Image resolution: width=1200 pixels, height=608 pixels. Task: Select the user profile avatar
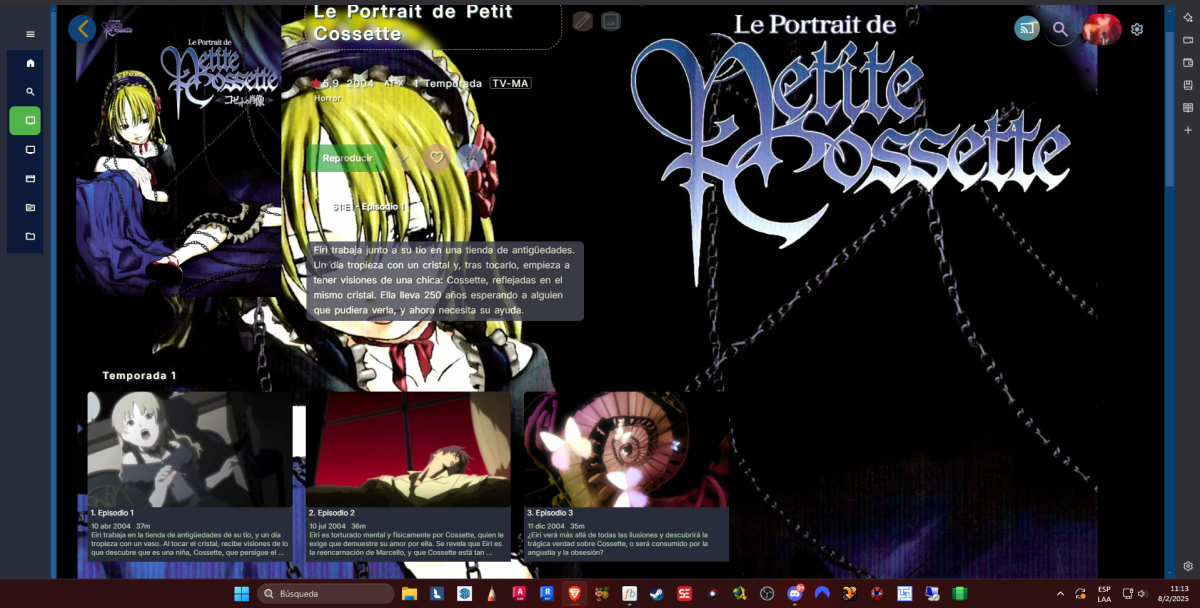pos(1101,29)
